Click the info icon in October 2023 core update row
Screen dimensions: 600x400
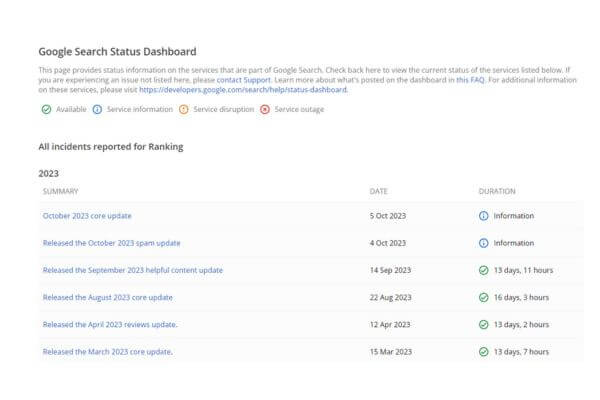pyautogui.click(x=484, y=216)
